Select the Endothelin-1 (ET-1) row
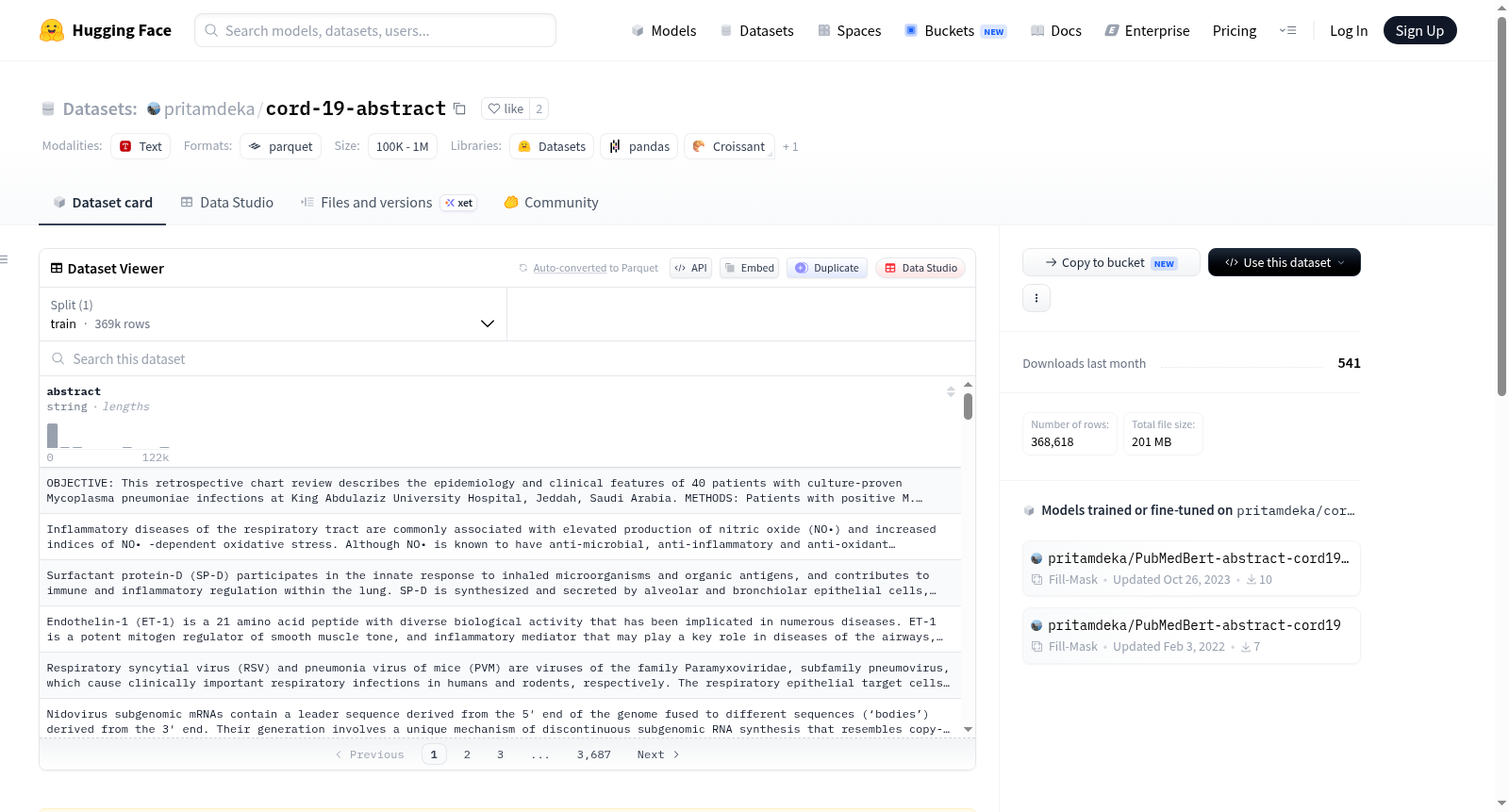The height and width of the screenshot is (812, 1509). tap(500, 629)
